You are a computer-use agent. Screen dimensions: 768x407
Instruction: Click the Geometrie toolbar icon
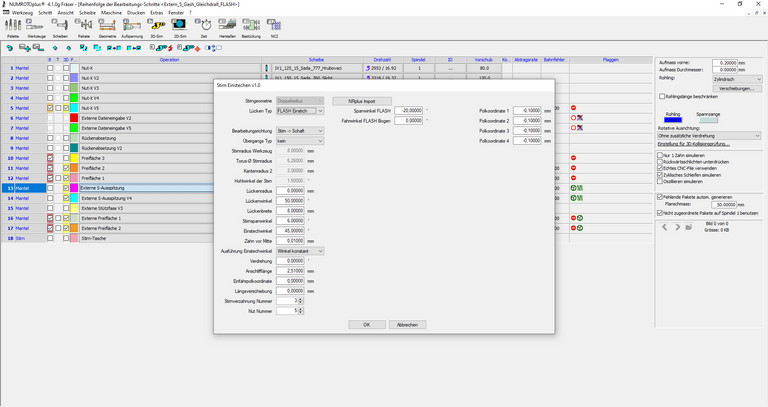(x=107, y=25)
